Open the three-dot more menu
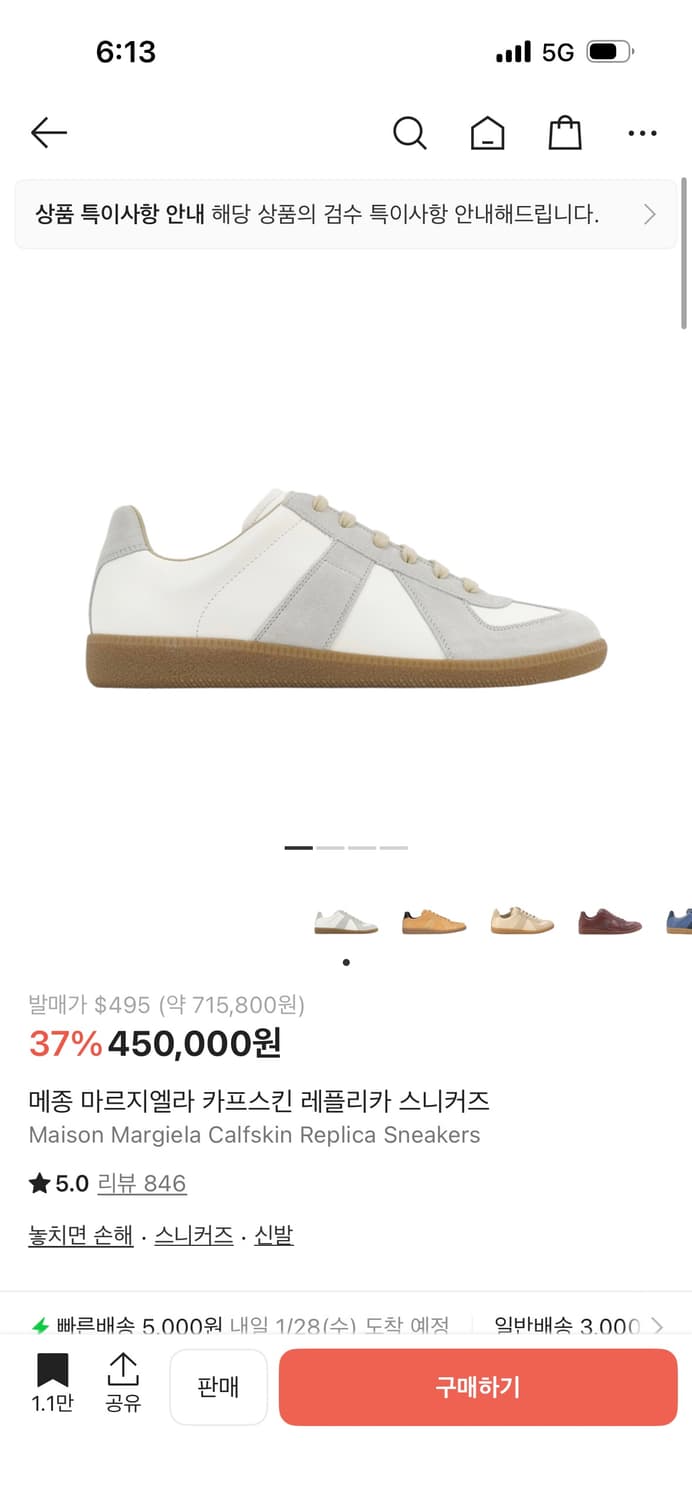This screenshot has width=692, height=1500. tap(642, 132)
